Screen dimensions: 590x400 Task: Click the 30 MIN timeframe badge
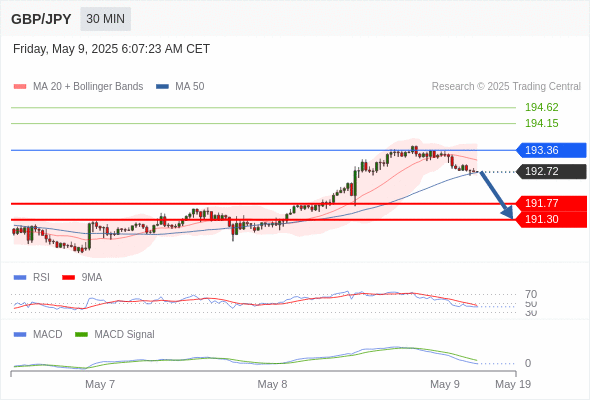[105, 19]
